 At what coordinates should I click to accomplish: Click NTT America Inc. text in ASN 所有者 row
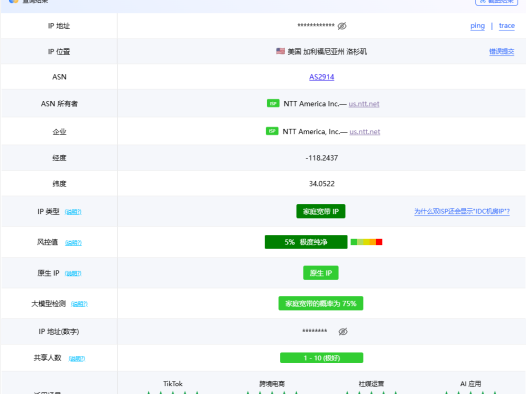pos(311,104)
